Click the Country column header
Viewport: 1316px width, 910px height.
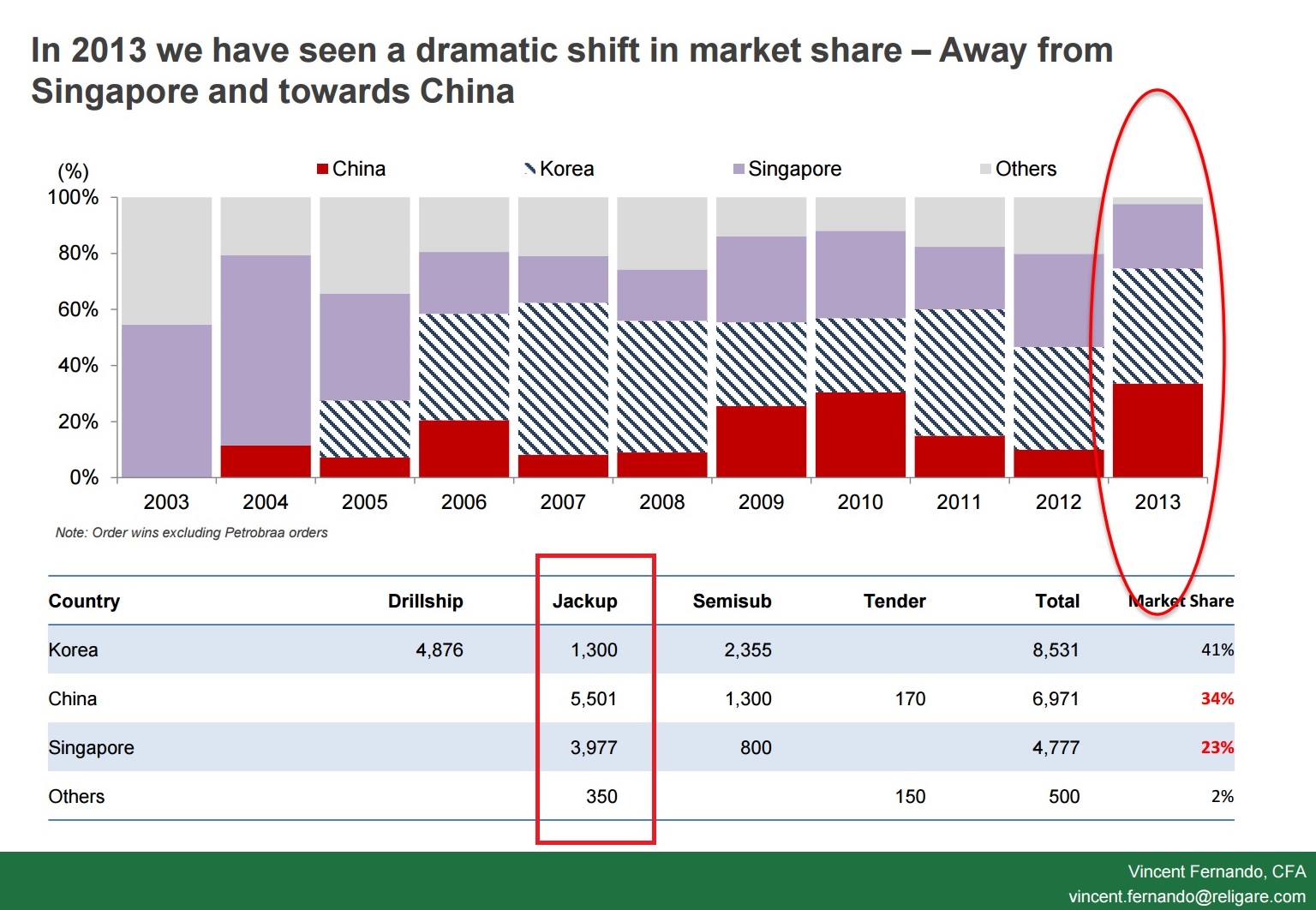point(84,601)
